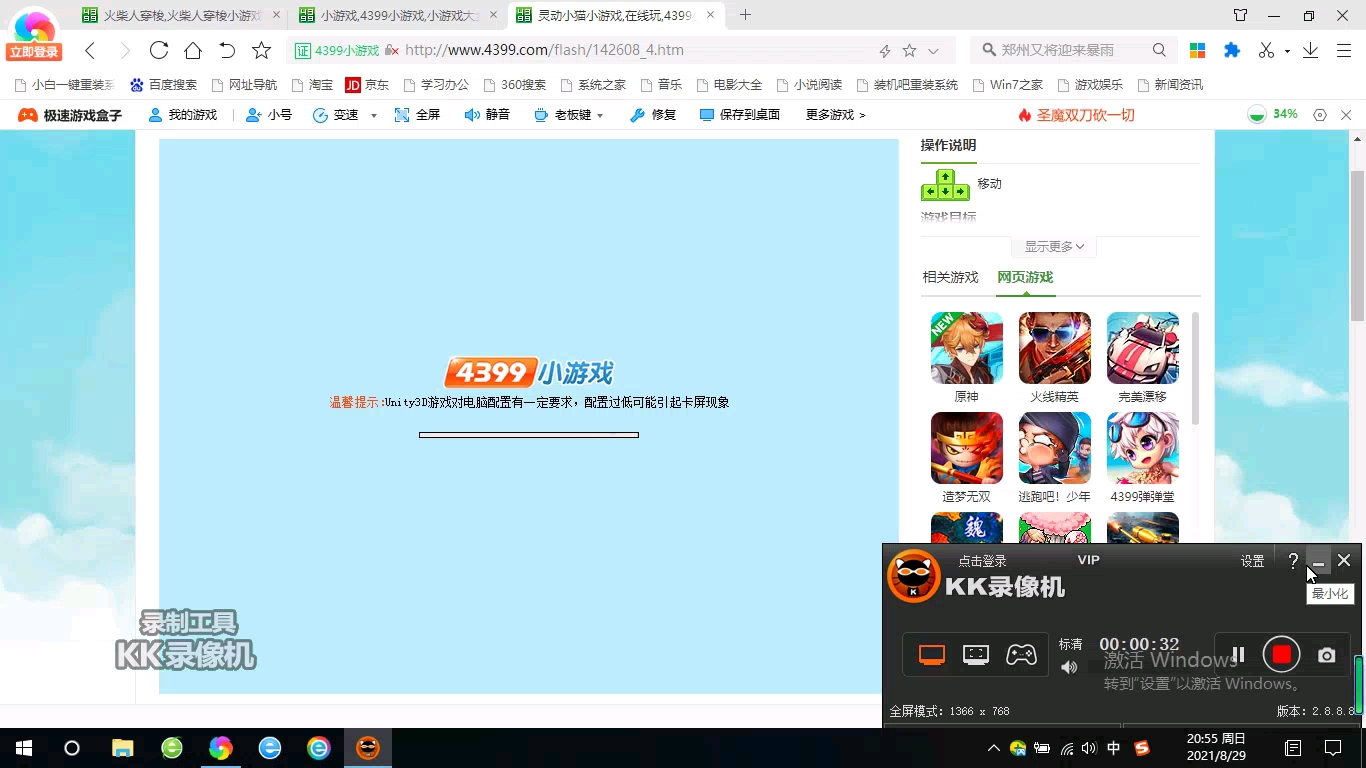Expand the scissors tool dropdown arrow

click(x=1287, y=51)
